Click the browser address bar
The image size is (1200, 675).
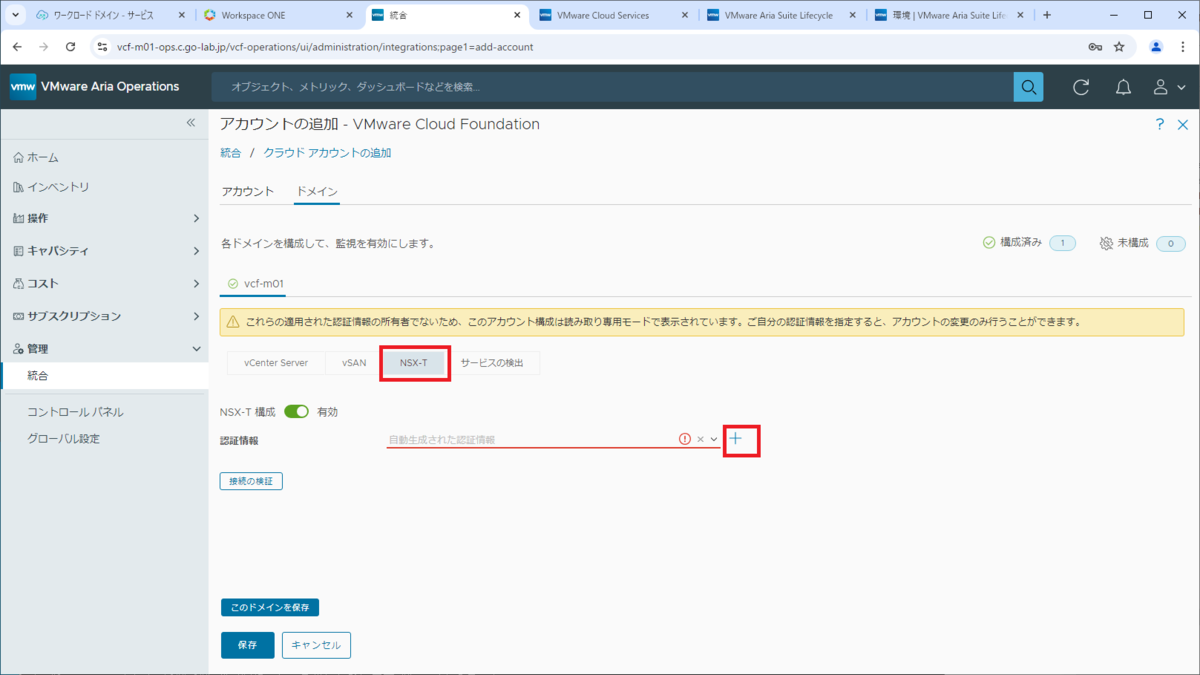coord(600,47)
